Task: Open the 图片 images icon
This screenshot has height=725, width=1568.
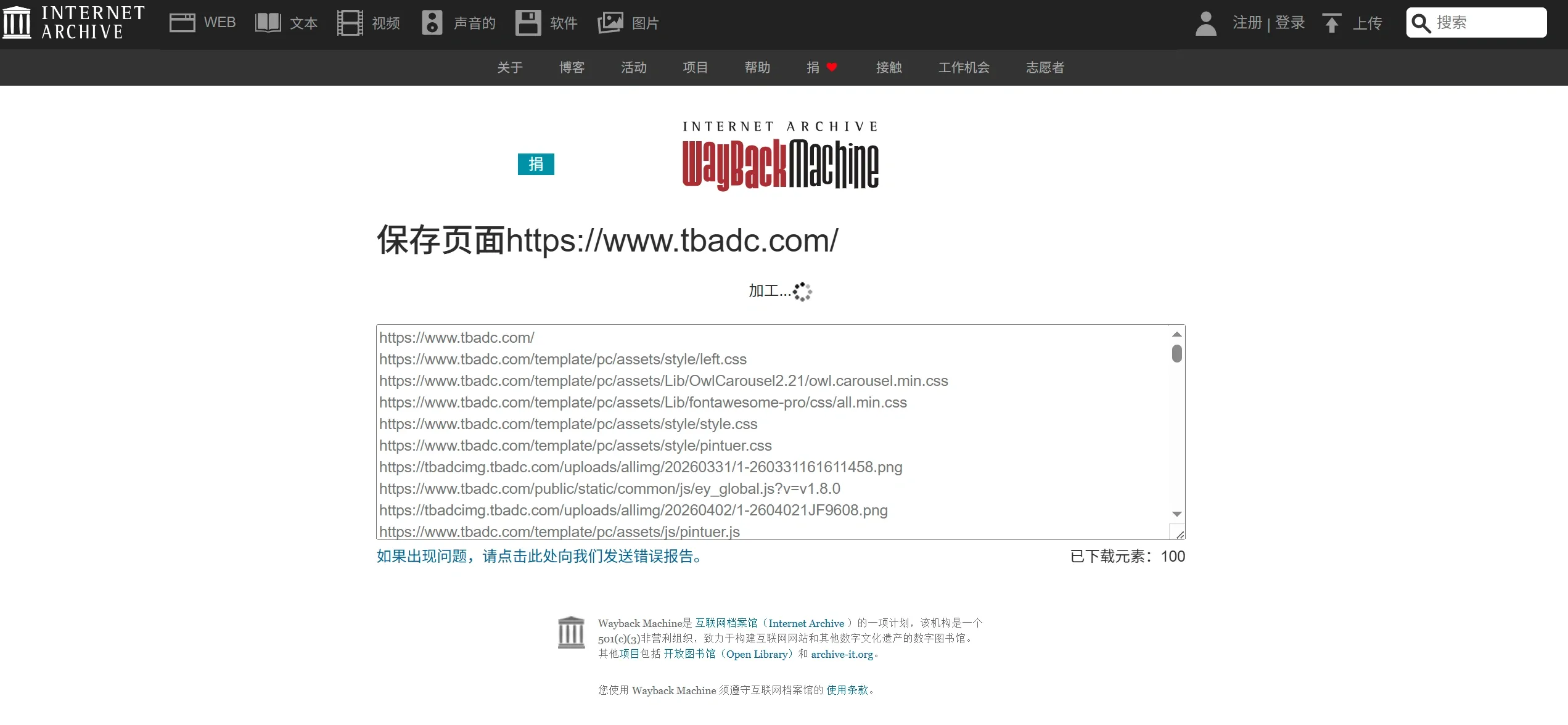Action: click(x=610, y=23)
